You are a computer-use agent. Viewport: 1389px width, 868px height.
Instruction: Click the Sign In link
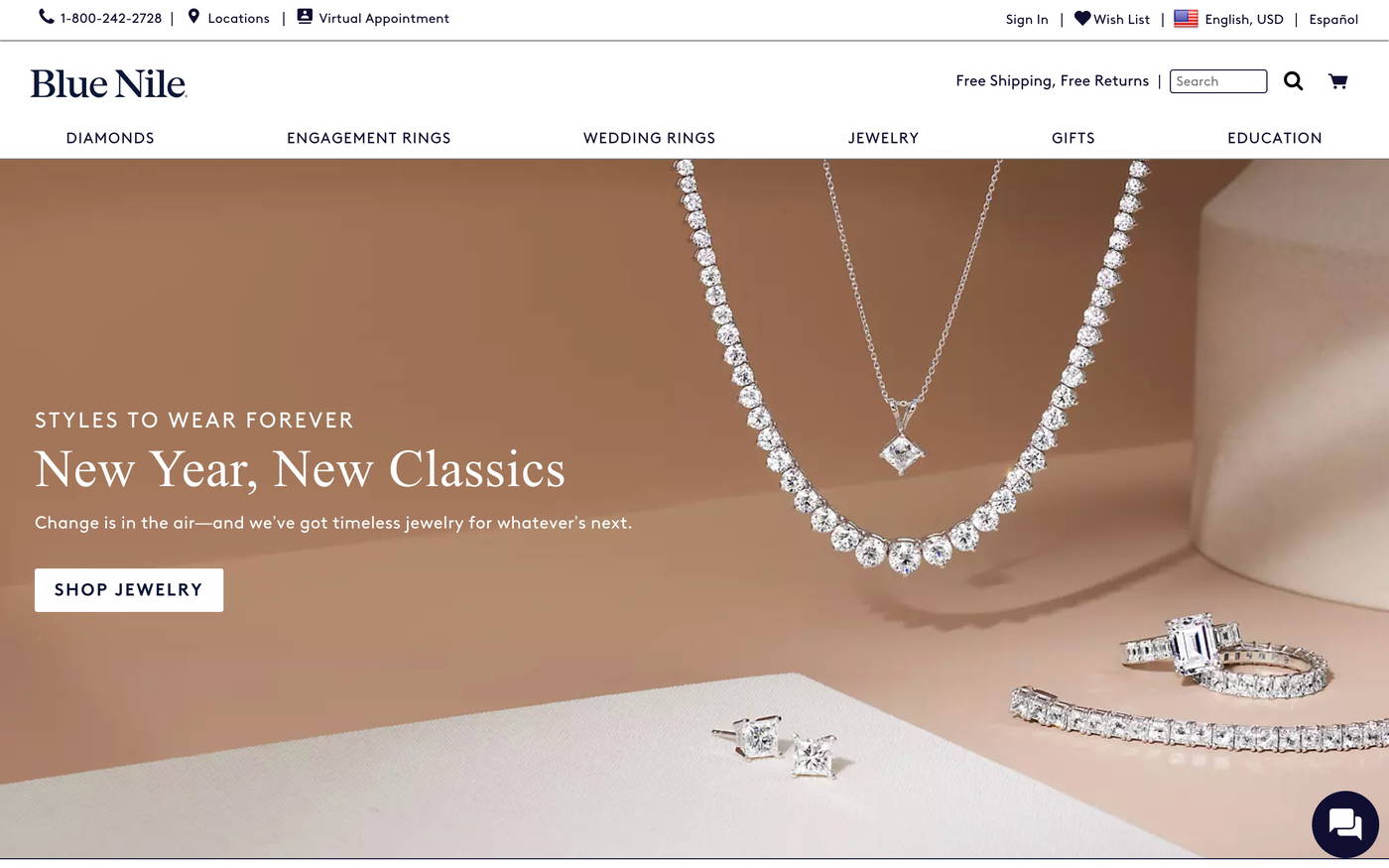click(1027, 19)
